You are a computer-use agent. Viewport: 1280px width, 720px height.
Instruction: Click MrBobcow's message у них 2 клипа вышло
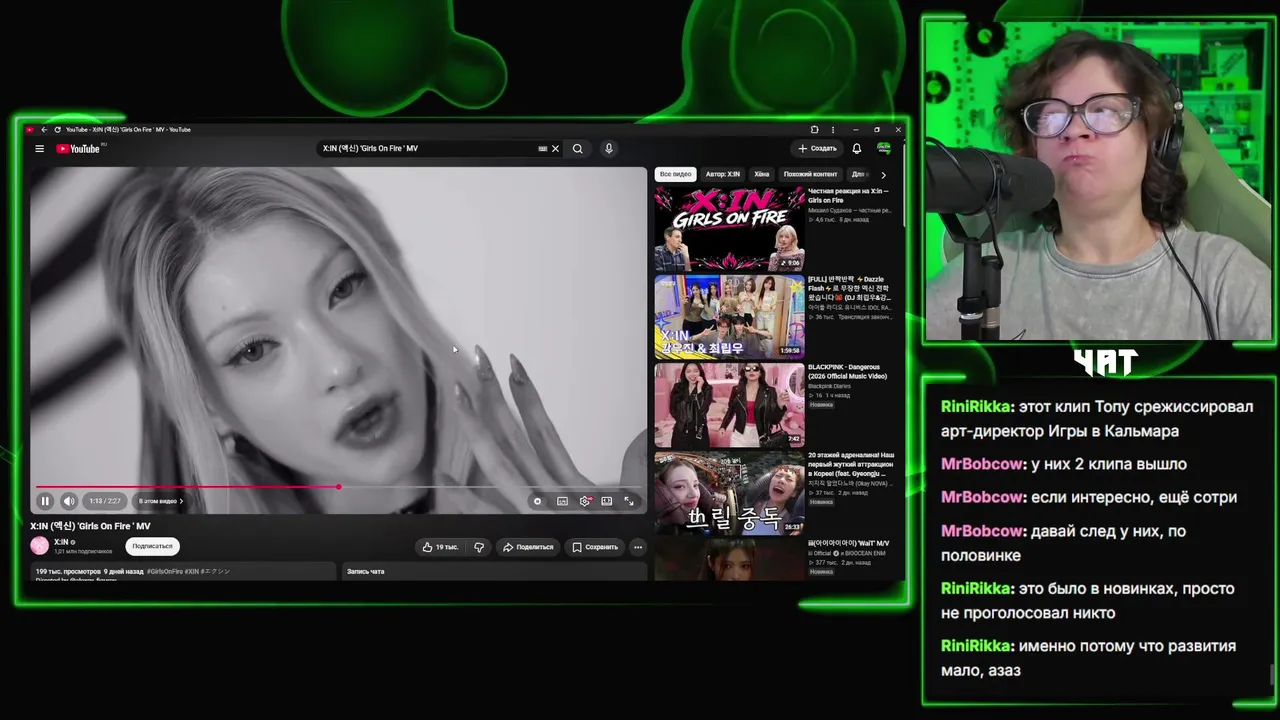coord(1064,464)
